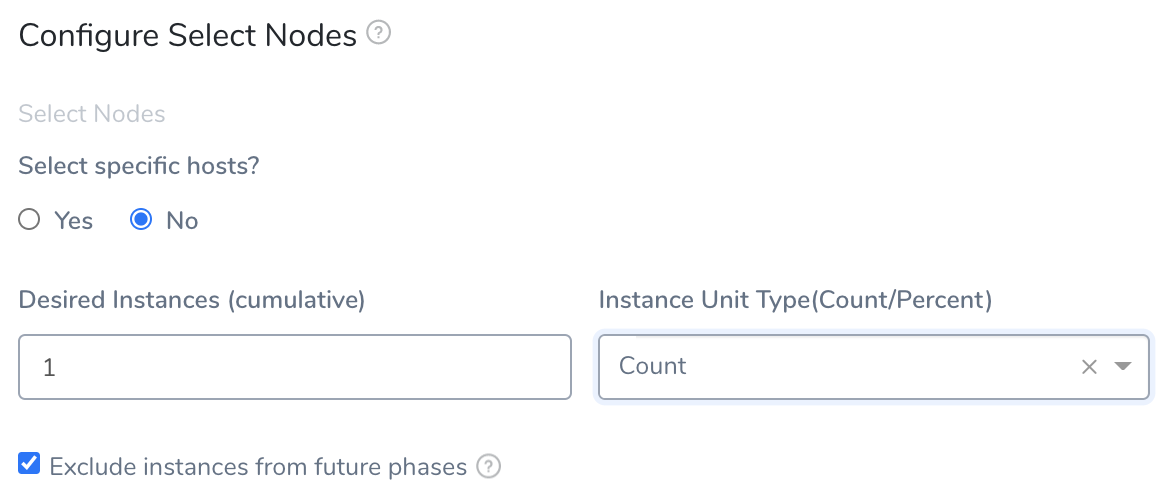1168x504 pixels.
Task: Show help for Exclude instances option
Action: click(x=489, y=467)
